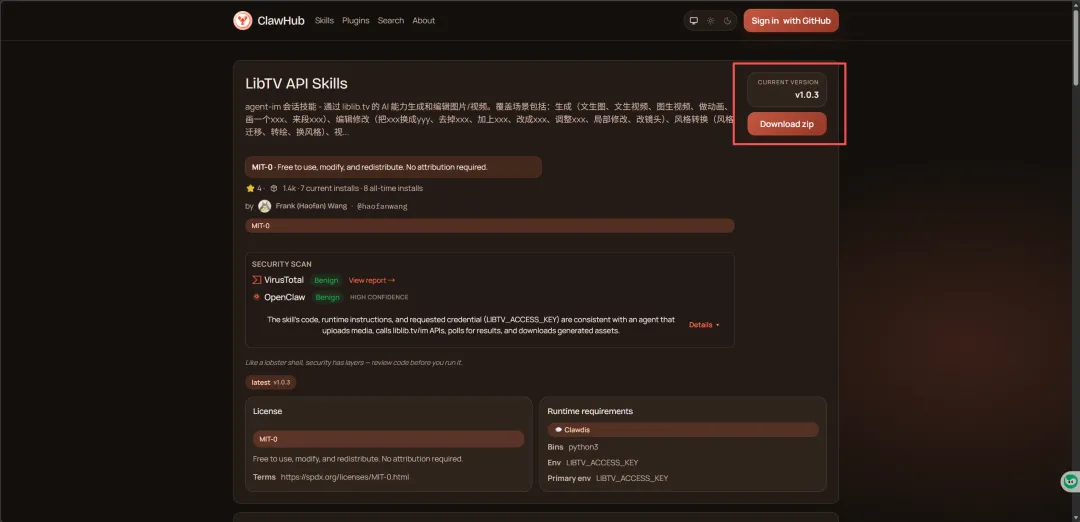This screenshot has width=1080, height=522.
Task: Open the Plugins menu
Action: click(356, 21)
